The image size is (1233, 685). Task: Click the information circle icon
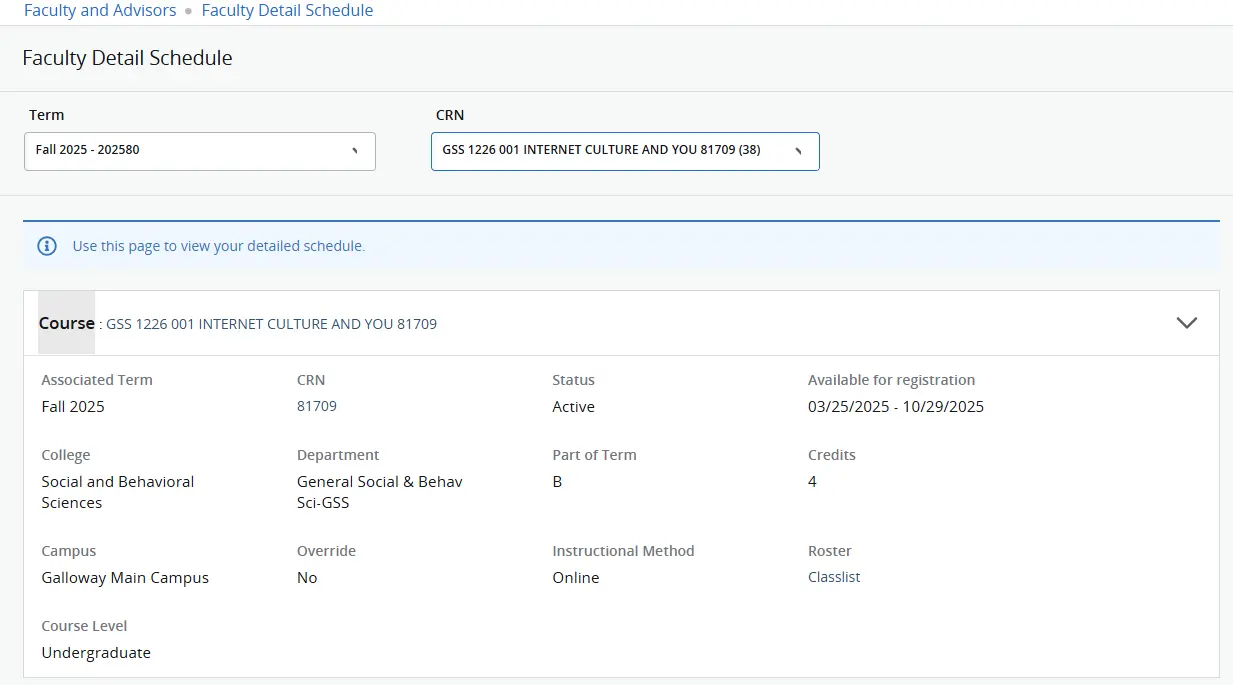coord(46,245)
